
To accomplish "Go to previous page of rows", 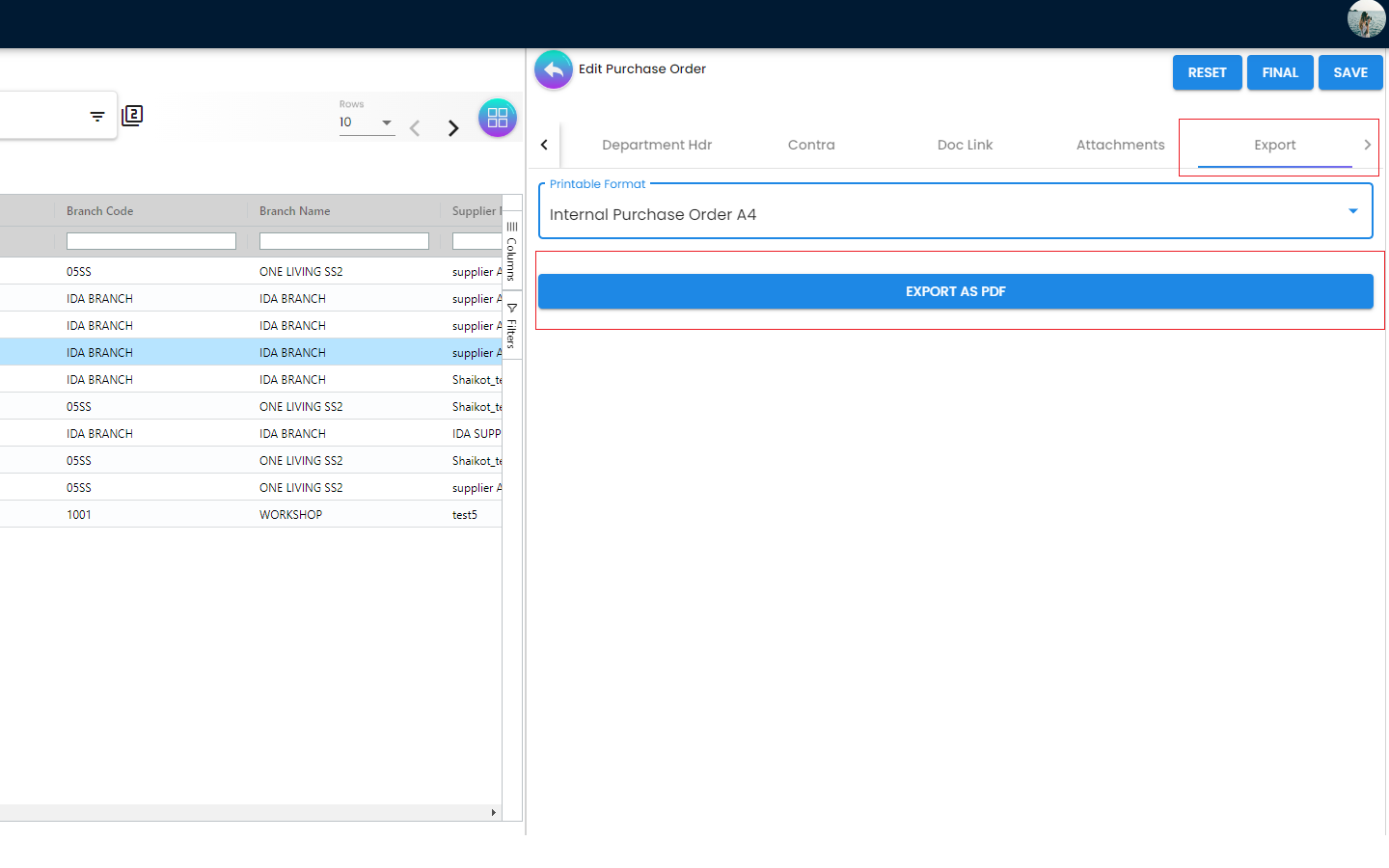I will 415,128.
